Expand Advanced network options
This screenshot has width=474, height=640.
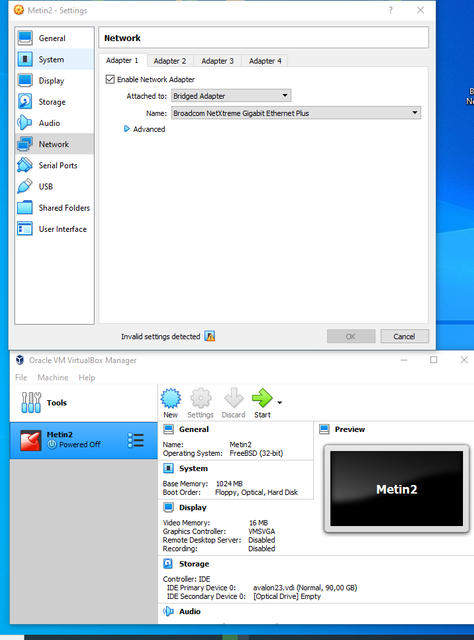[145, 129]
